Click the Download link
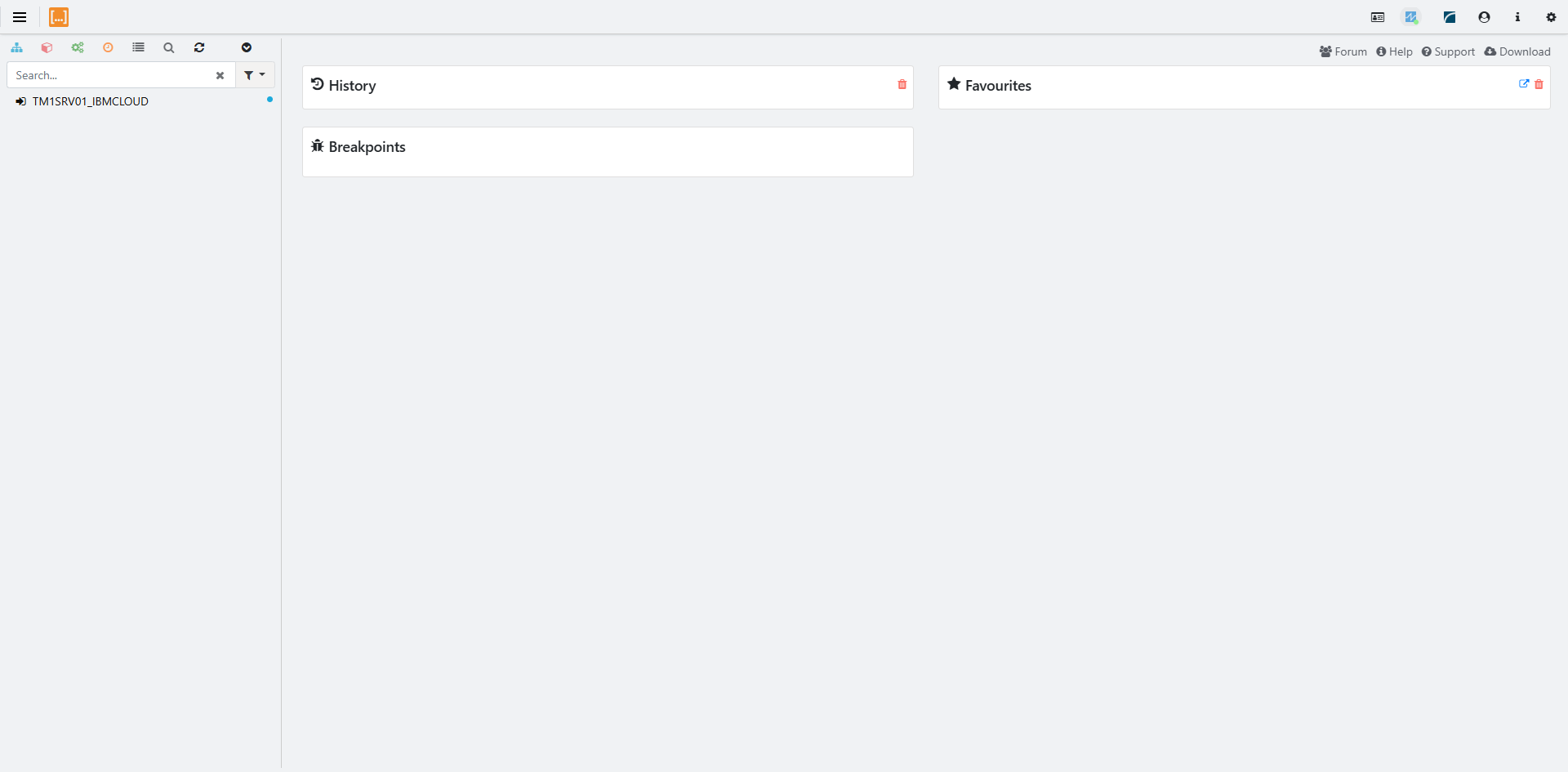Image resolution: width=1568 pixels, height=772 pixels. pos(1517,51)
